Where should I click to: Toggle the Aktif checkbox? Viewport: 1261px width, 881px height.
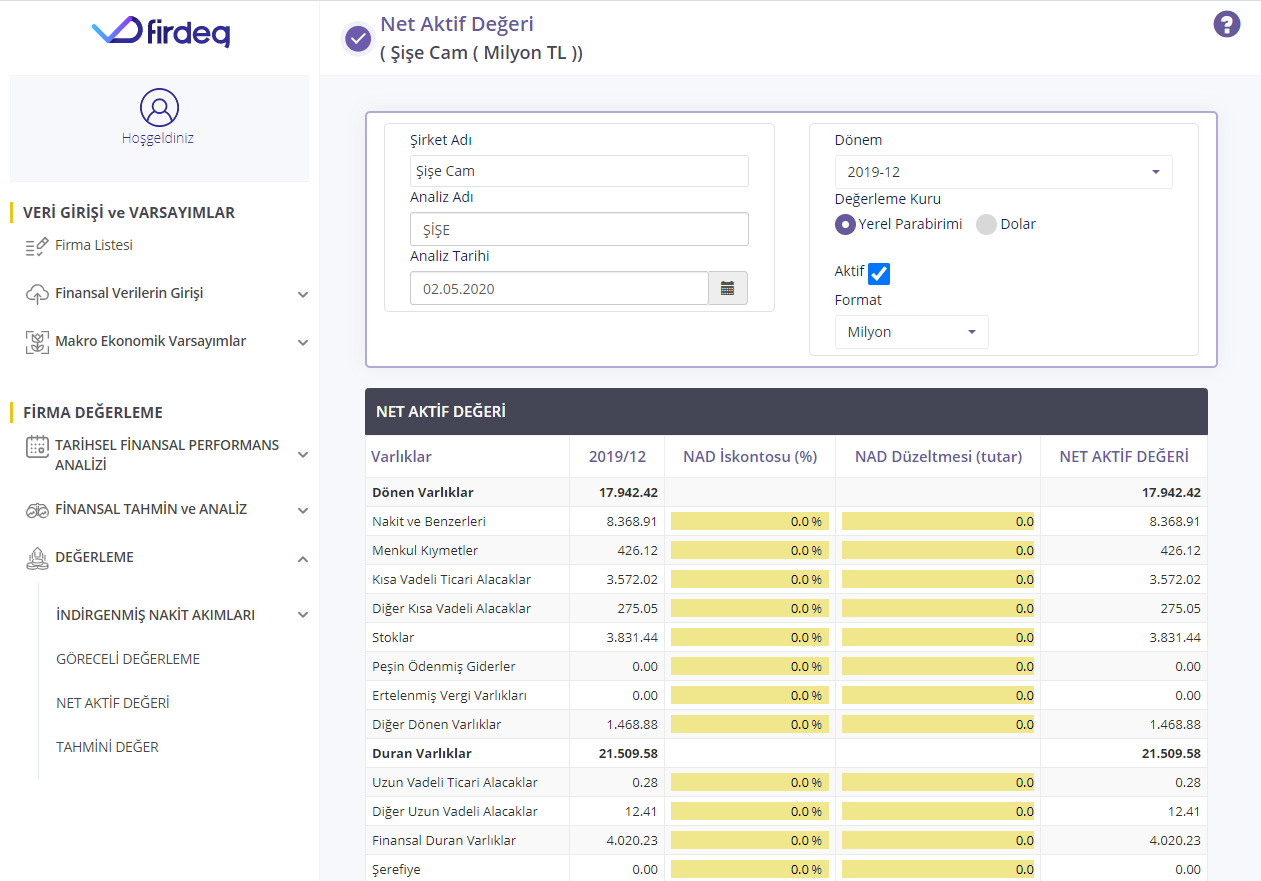(x=879, y=273)
